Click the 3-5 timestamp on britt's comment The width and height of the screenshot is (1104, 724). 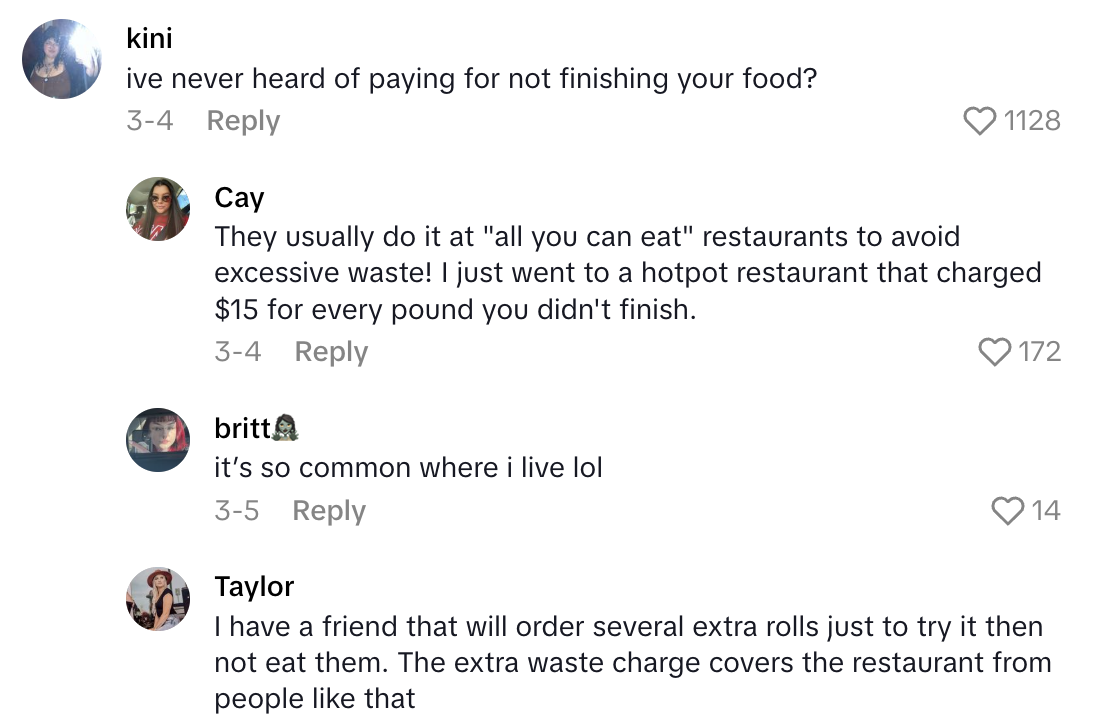coord(237,510)
